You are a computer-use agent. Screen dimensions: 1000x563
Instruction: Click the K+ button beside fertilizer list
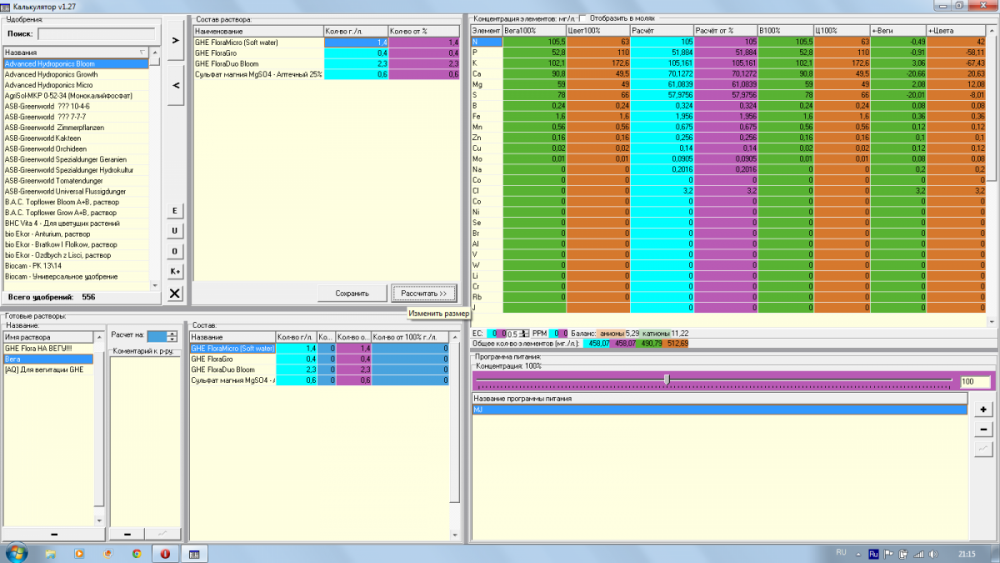click(175, 272)
